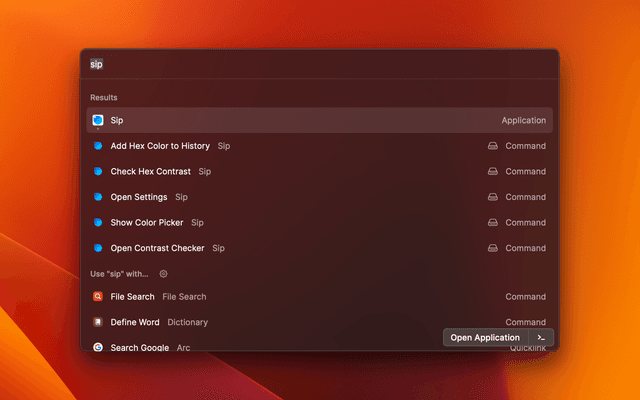Click the Add Hex Color to History icon

pyautogui.click(x=98, y=146)
